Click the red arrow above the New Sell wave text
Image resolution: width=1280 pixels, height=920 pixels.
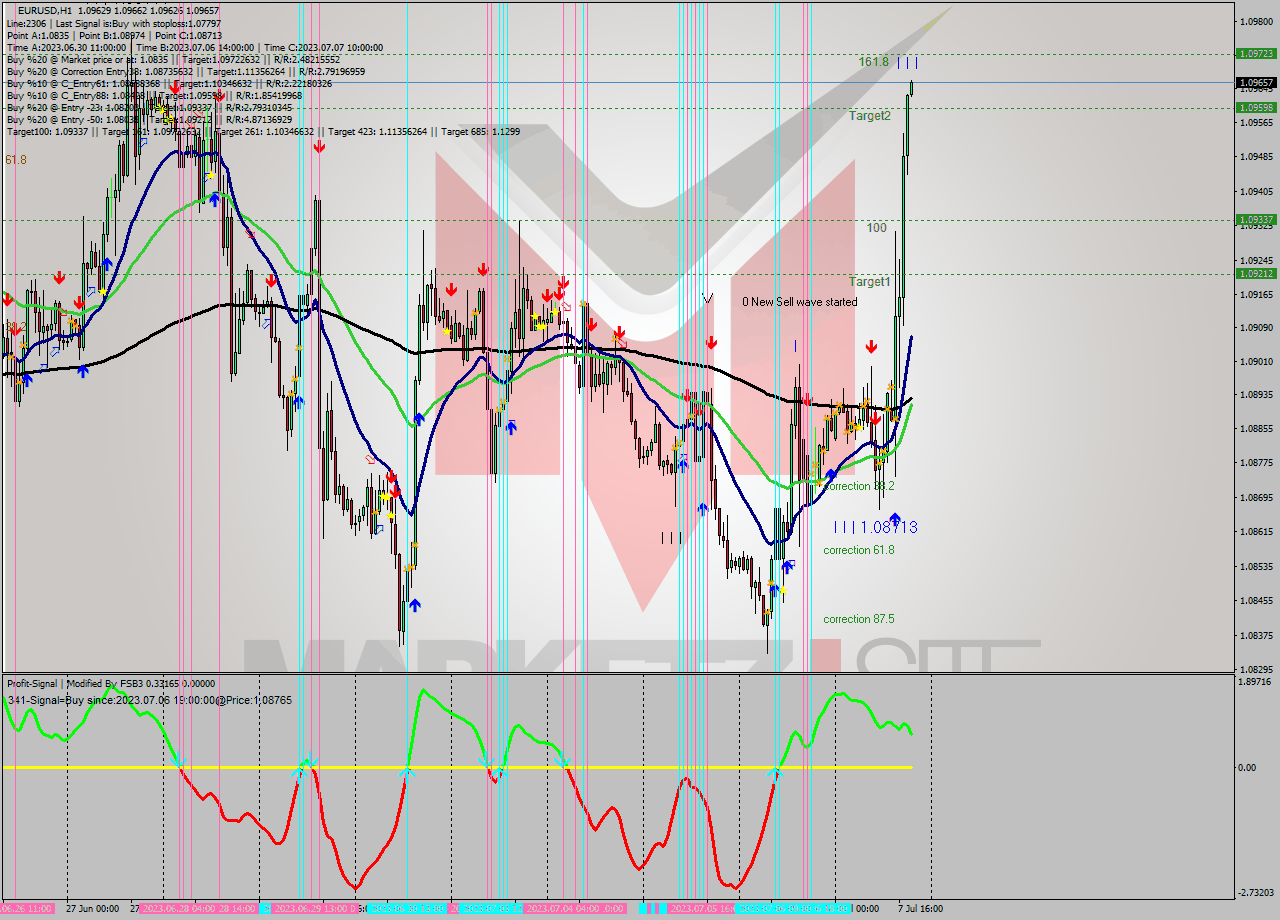(711, 343)
